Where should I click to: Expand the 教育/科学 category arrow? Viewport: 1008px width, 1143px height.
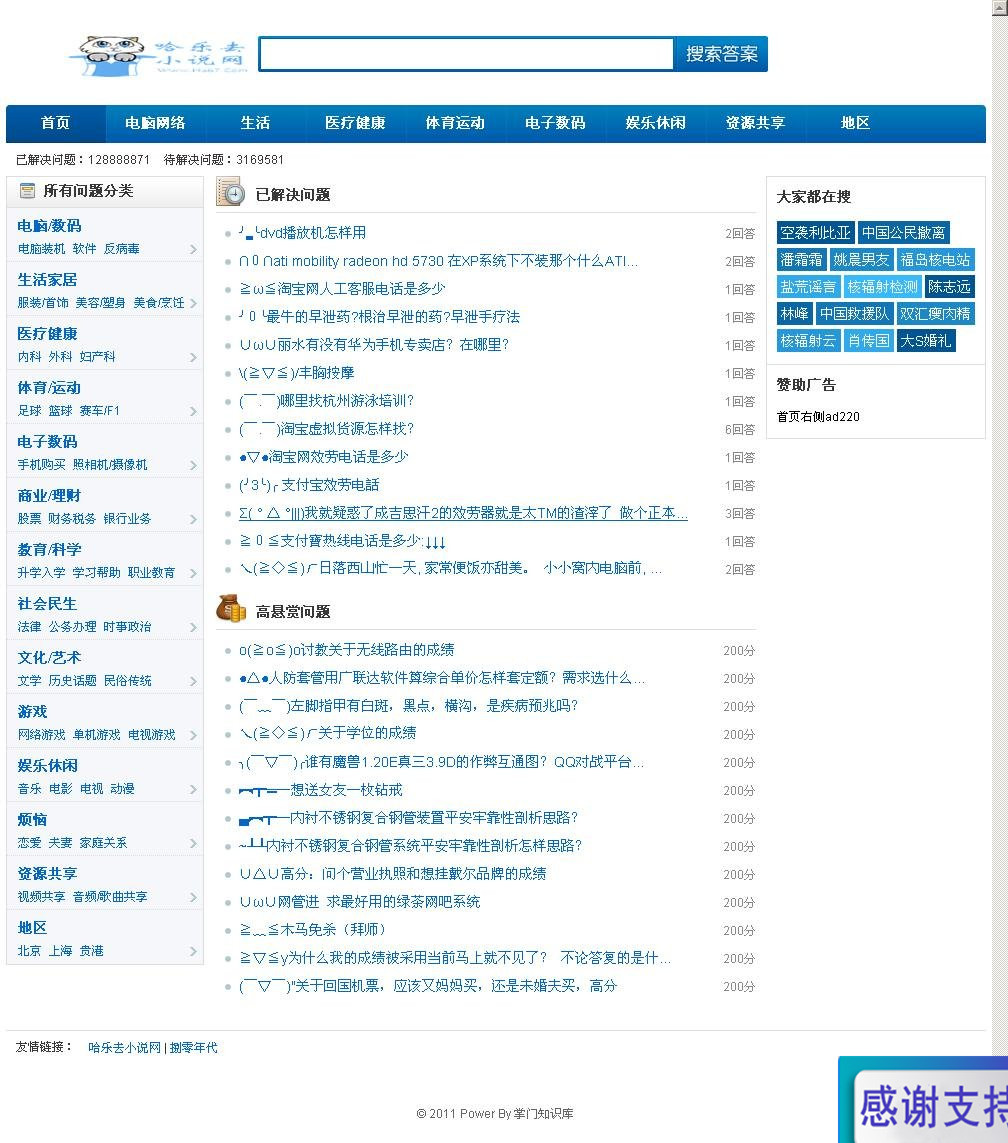click(x=193, y=573)
